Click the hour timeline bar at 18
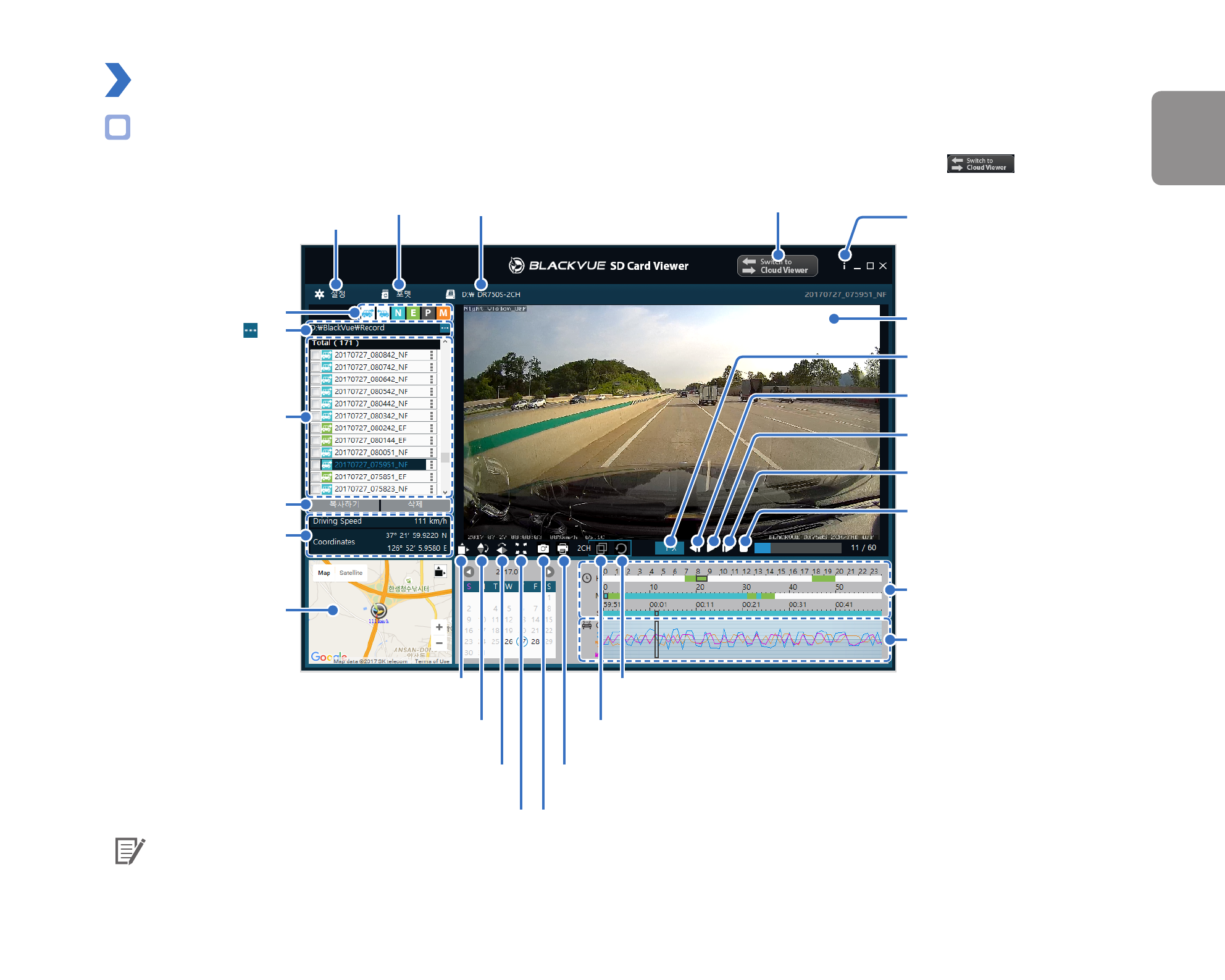Image resolution: width=1225 pixels, height=980 pixels. pyautogui.click(x=816, y=579)
